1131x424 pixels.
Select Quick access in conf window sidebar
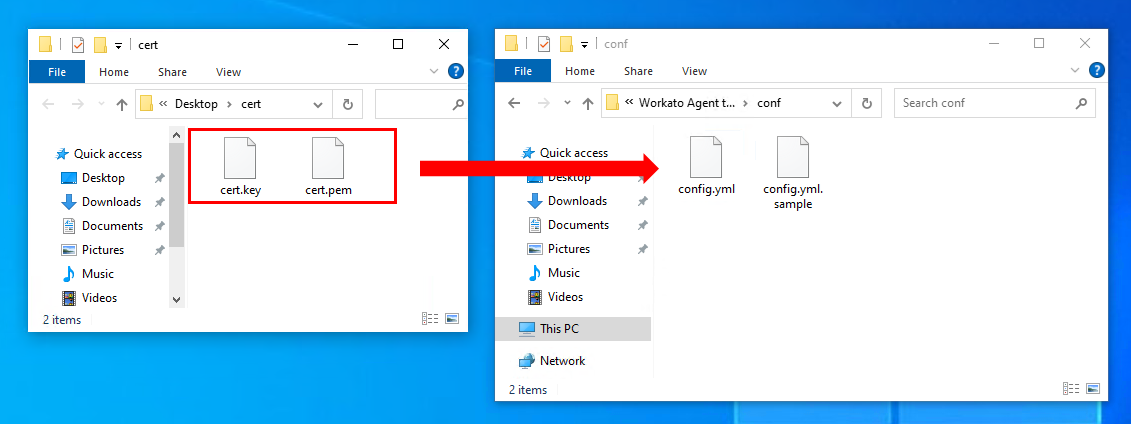point(565,153)
